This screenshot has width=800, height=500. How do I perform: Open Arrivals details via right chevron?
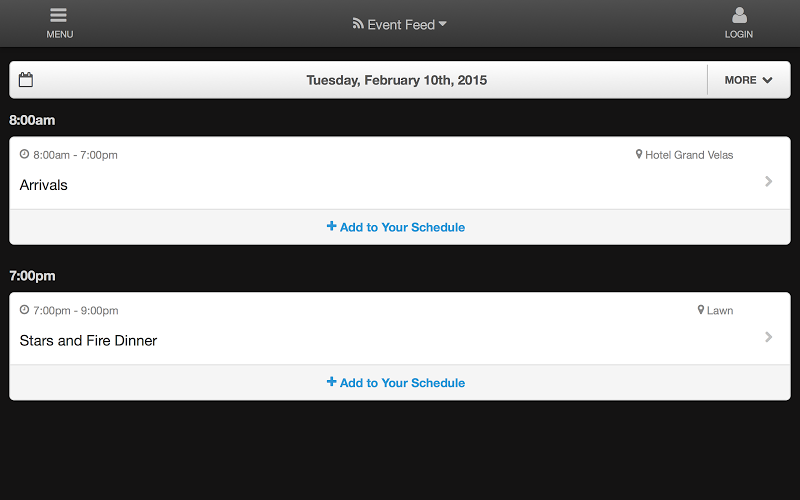pyautogui.click(x=768, y=181)
